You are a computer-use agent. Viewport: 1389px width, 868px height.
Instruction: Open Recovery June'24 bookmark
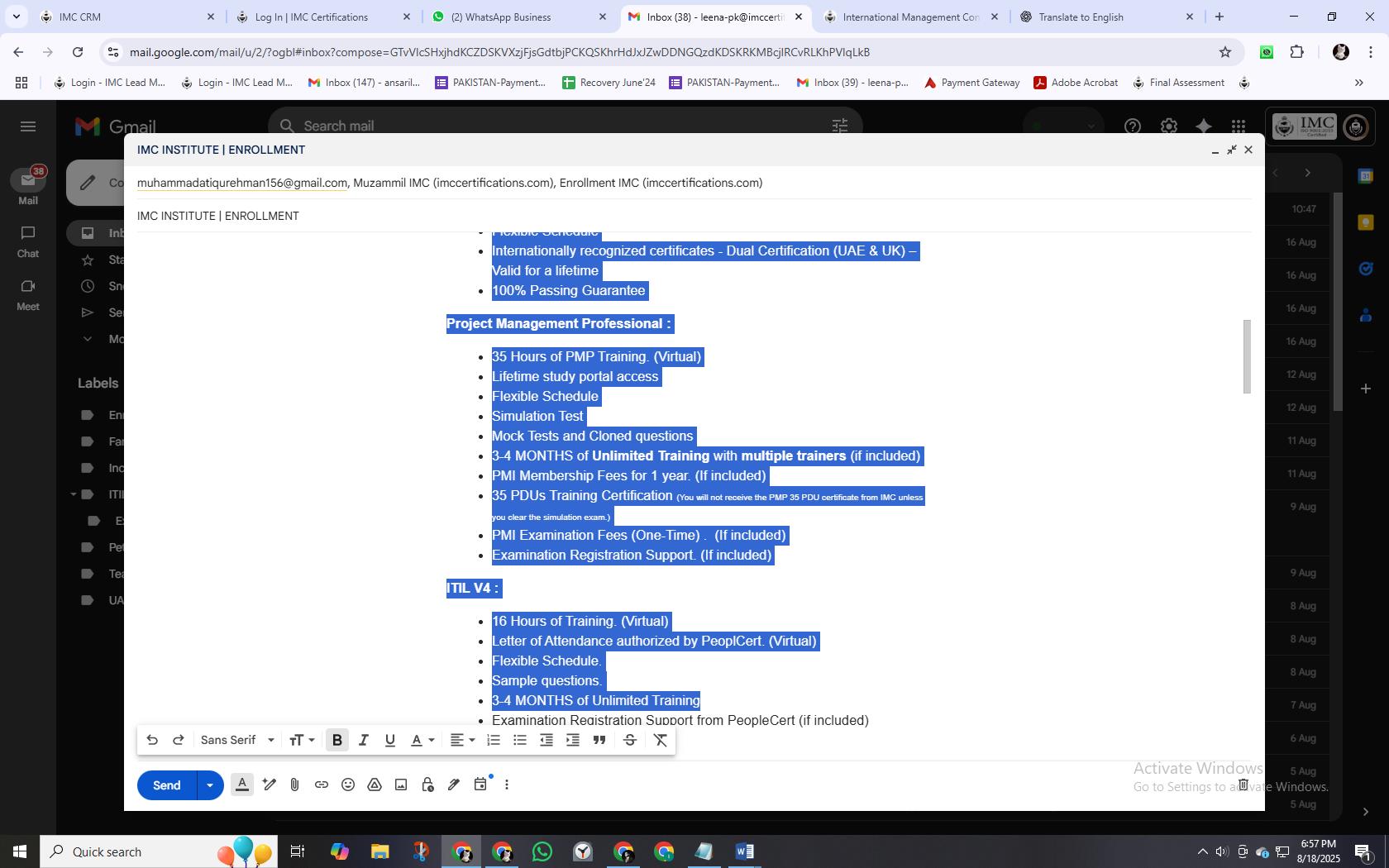click(609, 83)
